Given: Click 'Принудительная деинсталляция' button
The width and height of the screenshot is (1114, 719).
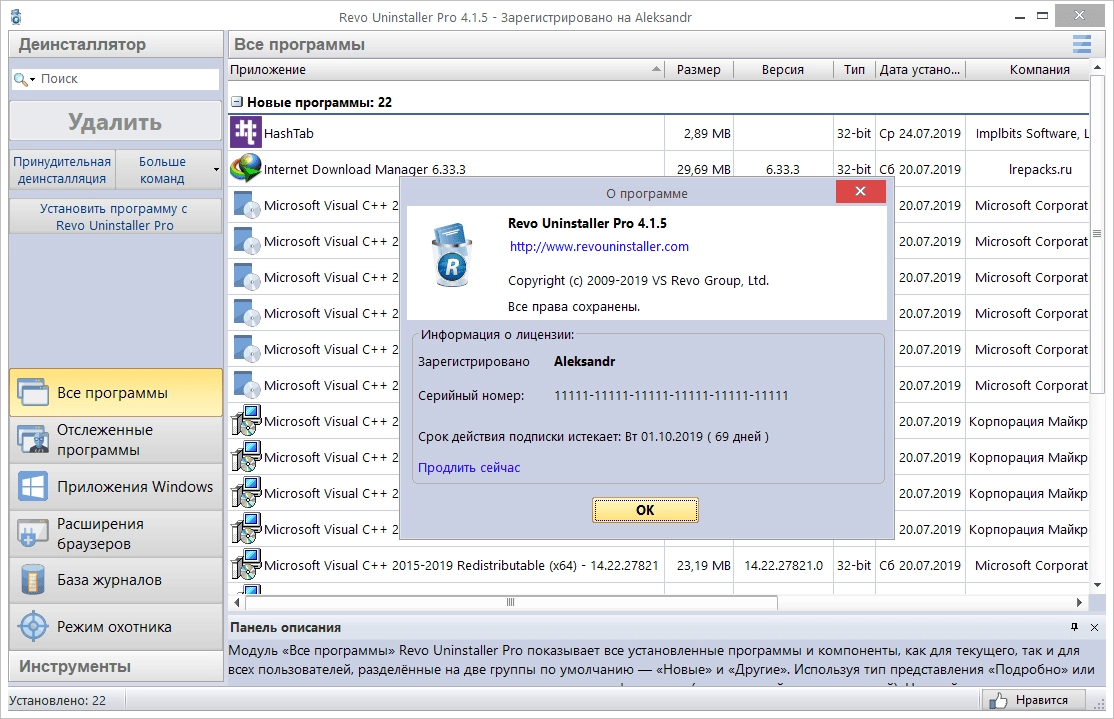Looking at the screenshot, I should tap(63, 170).
